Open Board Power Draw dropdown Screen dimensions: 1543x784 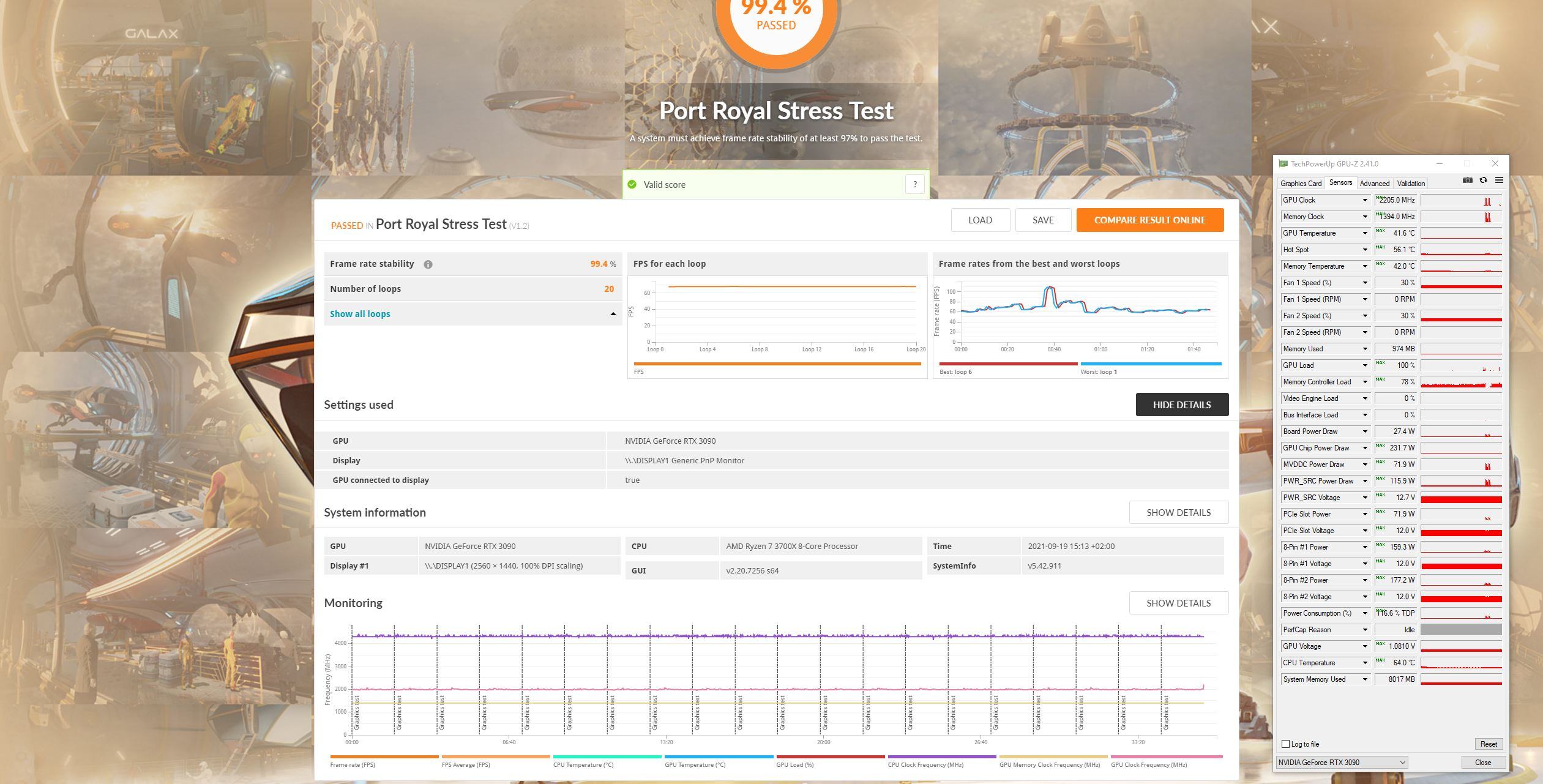click(x=1364, y=431)
